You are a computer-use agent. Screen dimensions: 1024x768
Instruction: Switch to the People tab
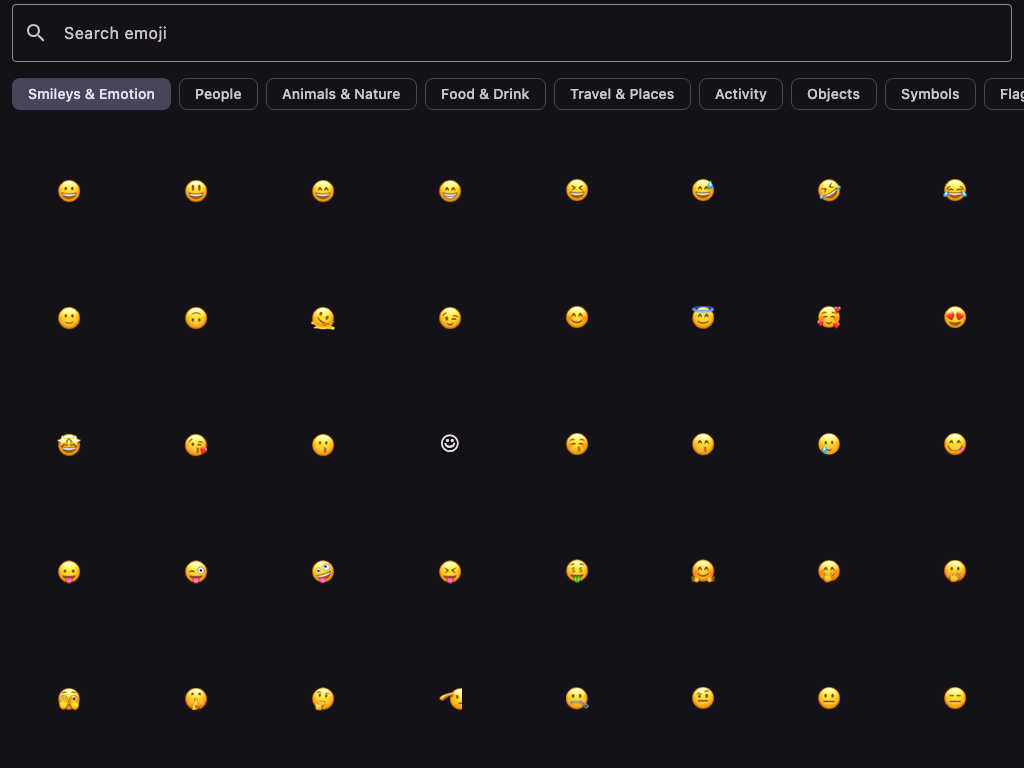click(218, 94)
